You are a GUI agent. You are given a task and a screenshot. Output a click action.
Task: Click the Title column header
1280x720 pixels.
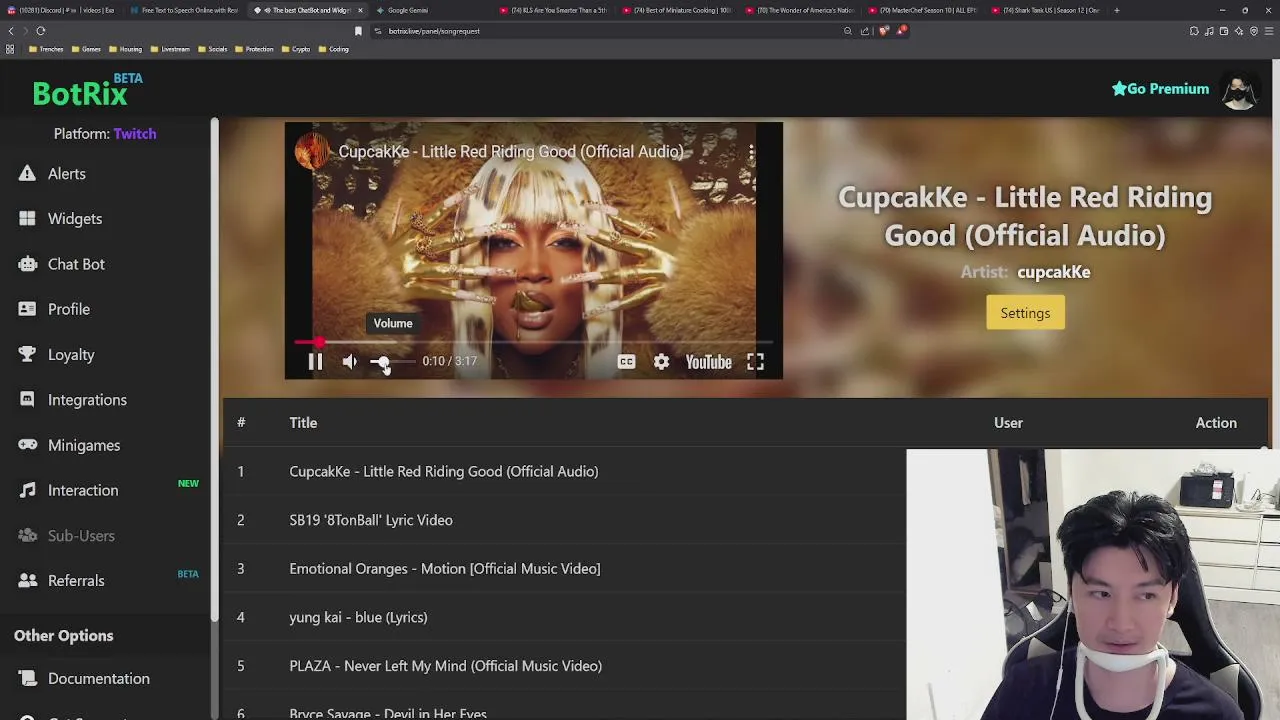coord(303,423)
